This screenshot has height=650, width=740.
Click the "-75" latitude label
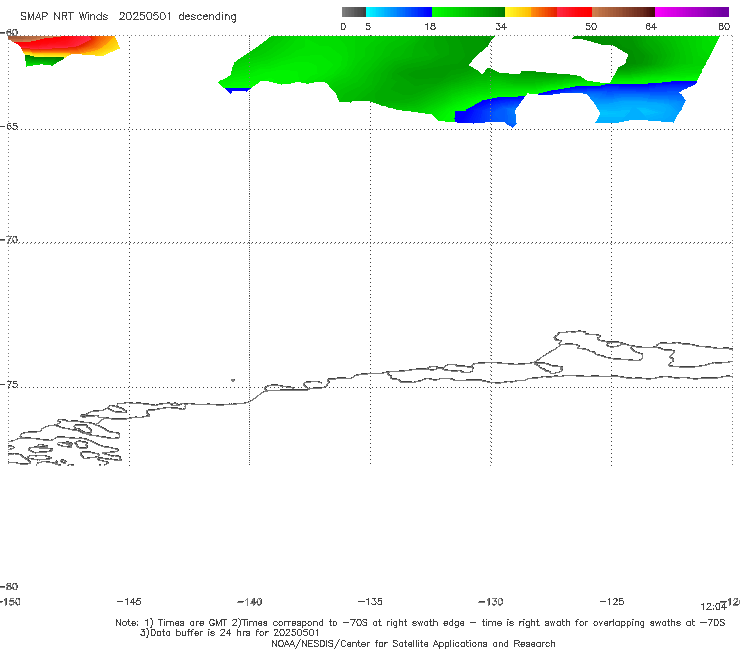pyautogui.click(x=9, y=385)
